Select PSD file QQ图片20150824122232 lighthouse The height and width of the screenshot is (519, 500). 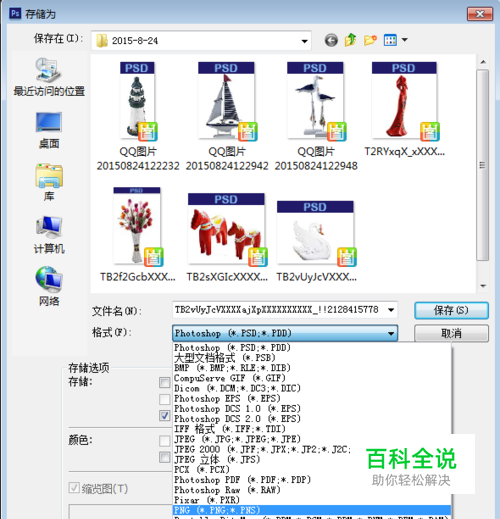point(138,116)
